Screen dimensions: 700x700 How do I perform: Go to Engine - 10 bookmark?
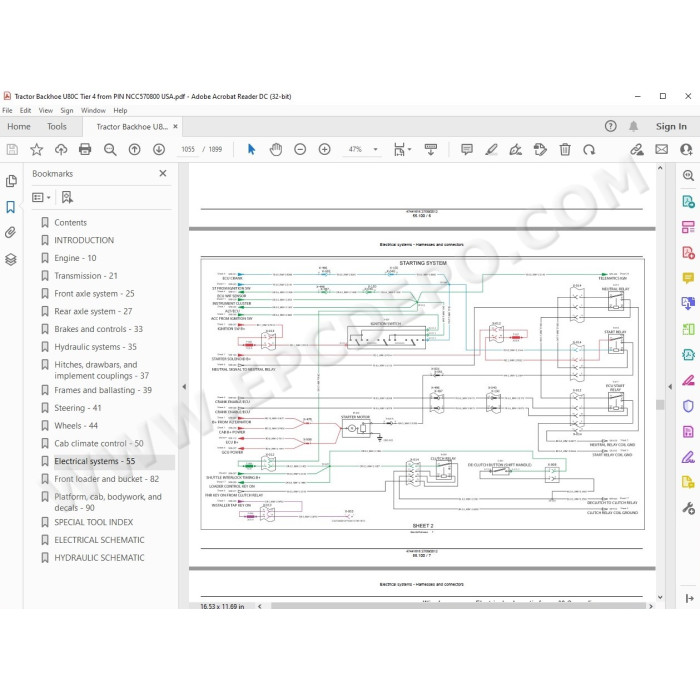75,258
